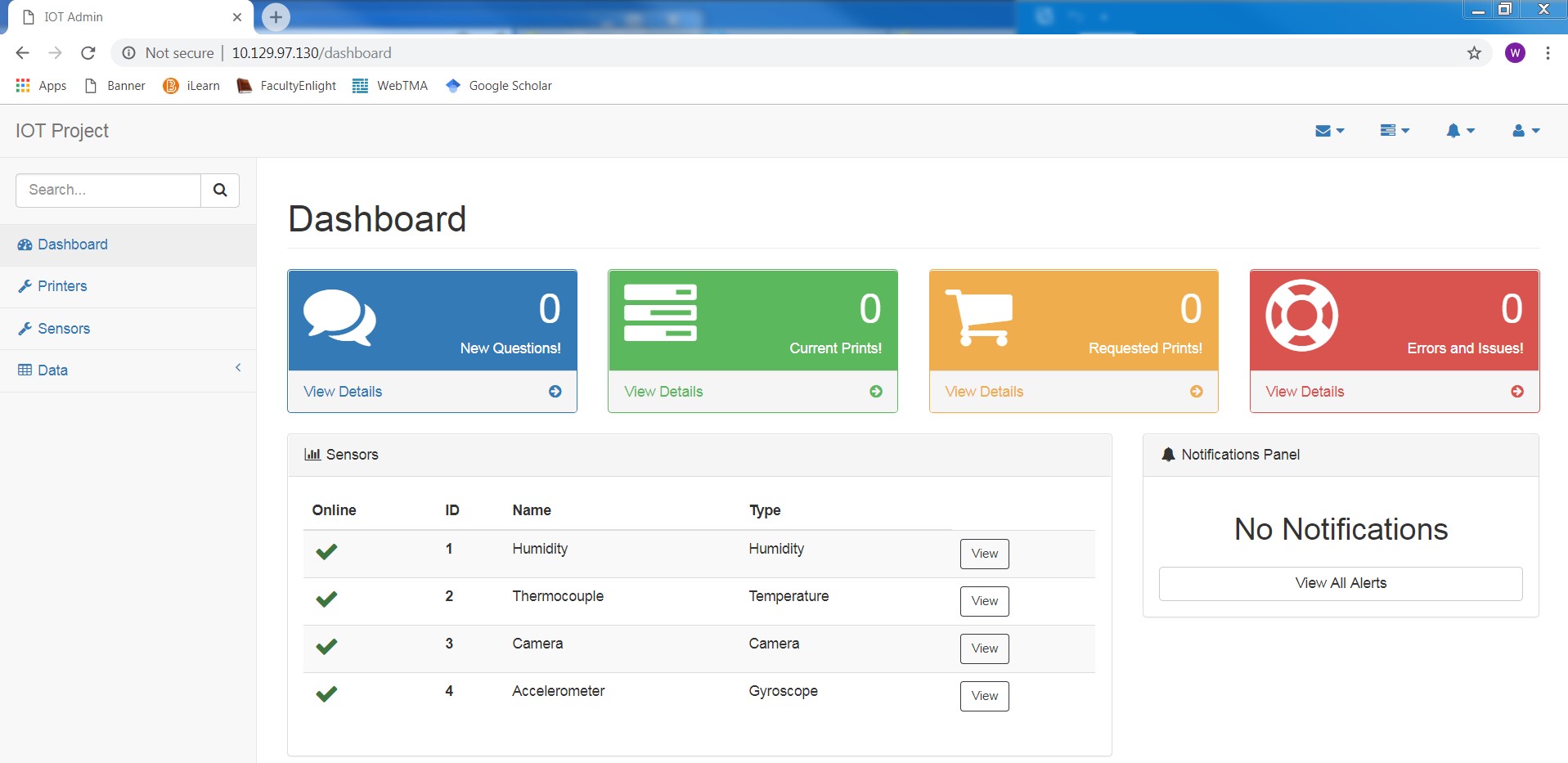
Task: Focus the sidebar Search field
Action: click(x=108, y=190)
